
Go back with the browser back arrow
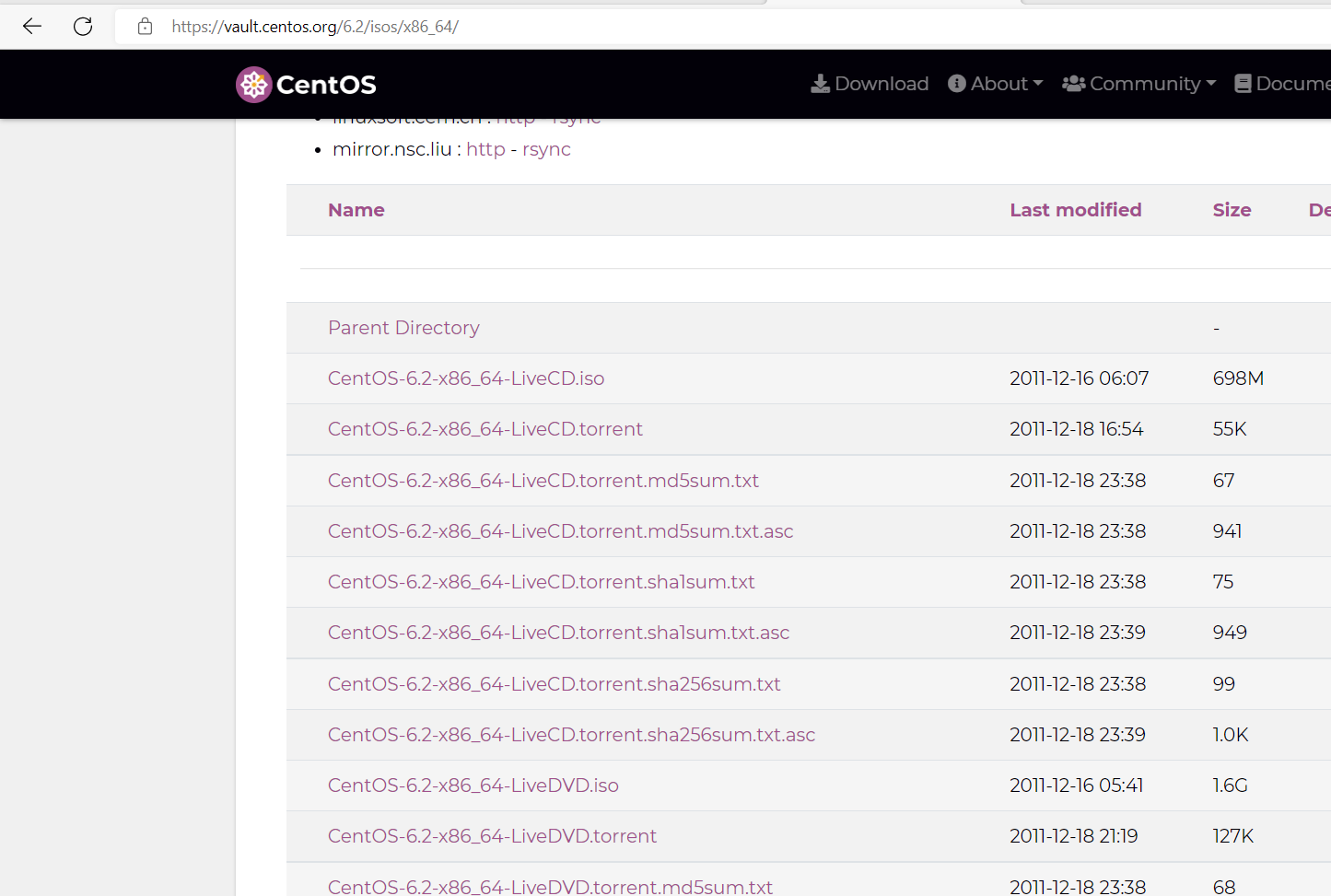point(32,26)
